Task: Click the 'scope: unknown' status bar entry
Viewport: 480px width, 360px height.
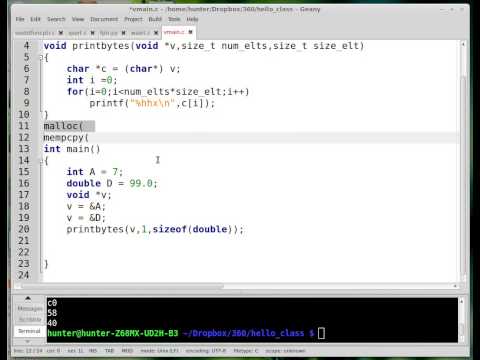Action: coord(285,351)
